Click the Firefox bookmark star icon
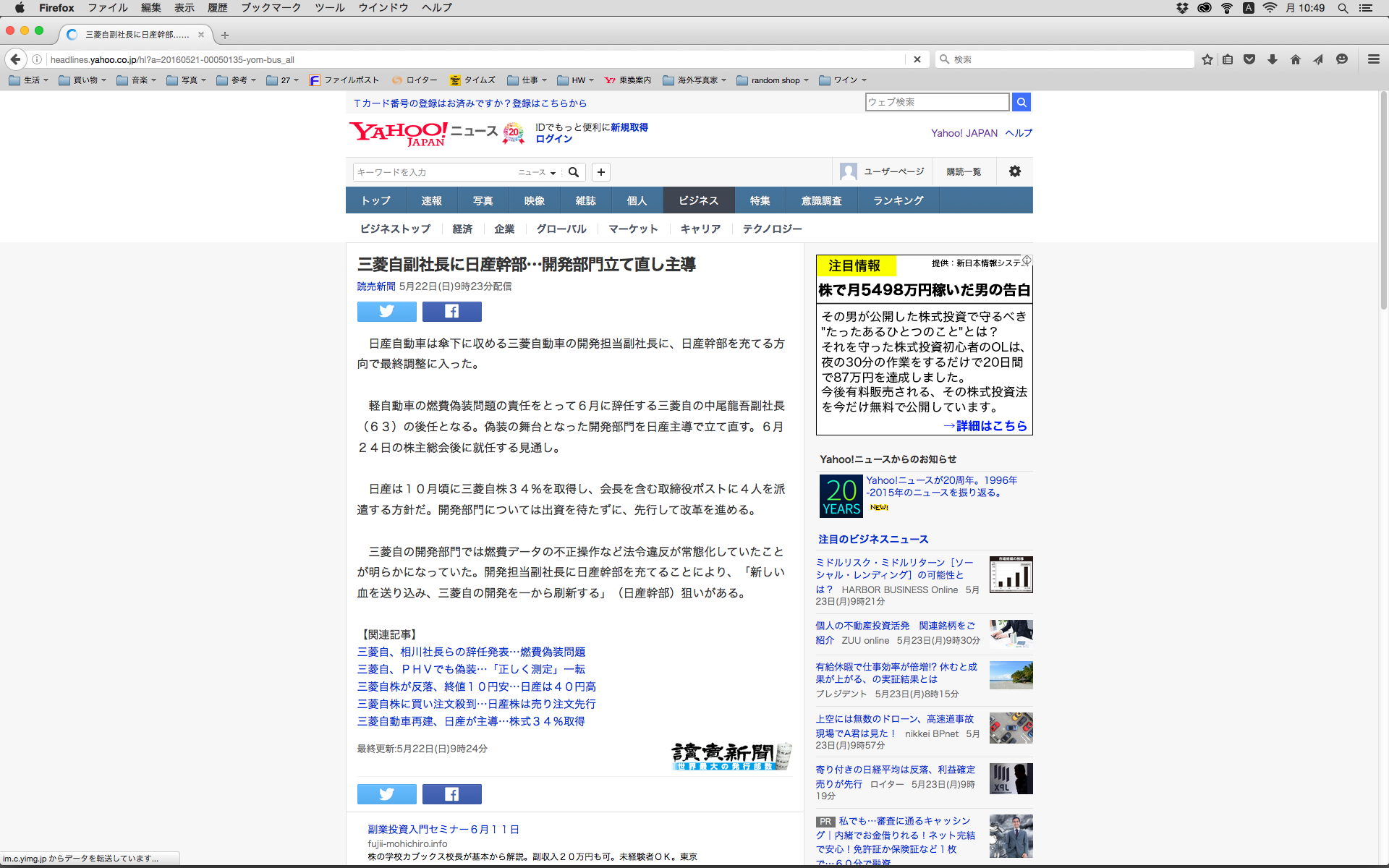This screenshot has height=868, width=1389. click(x=1207, y=59)
